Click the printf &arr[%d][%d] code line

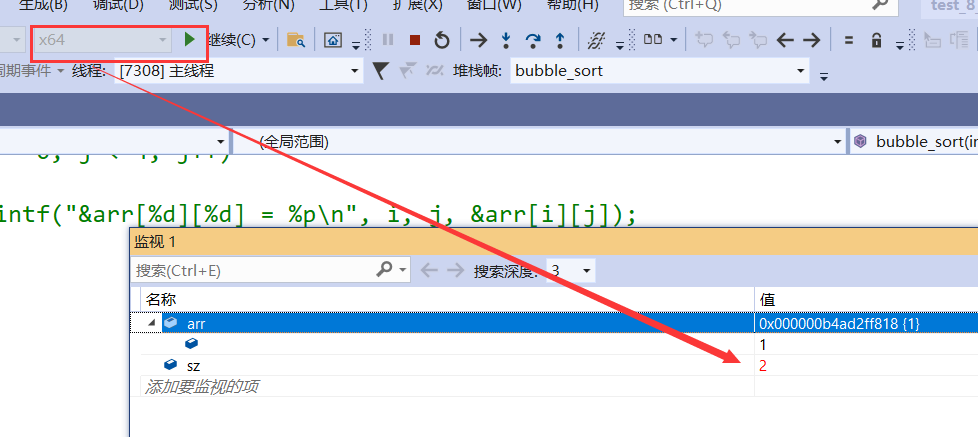[318, 216]
